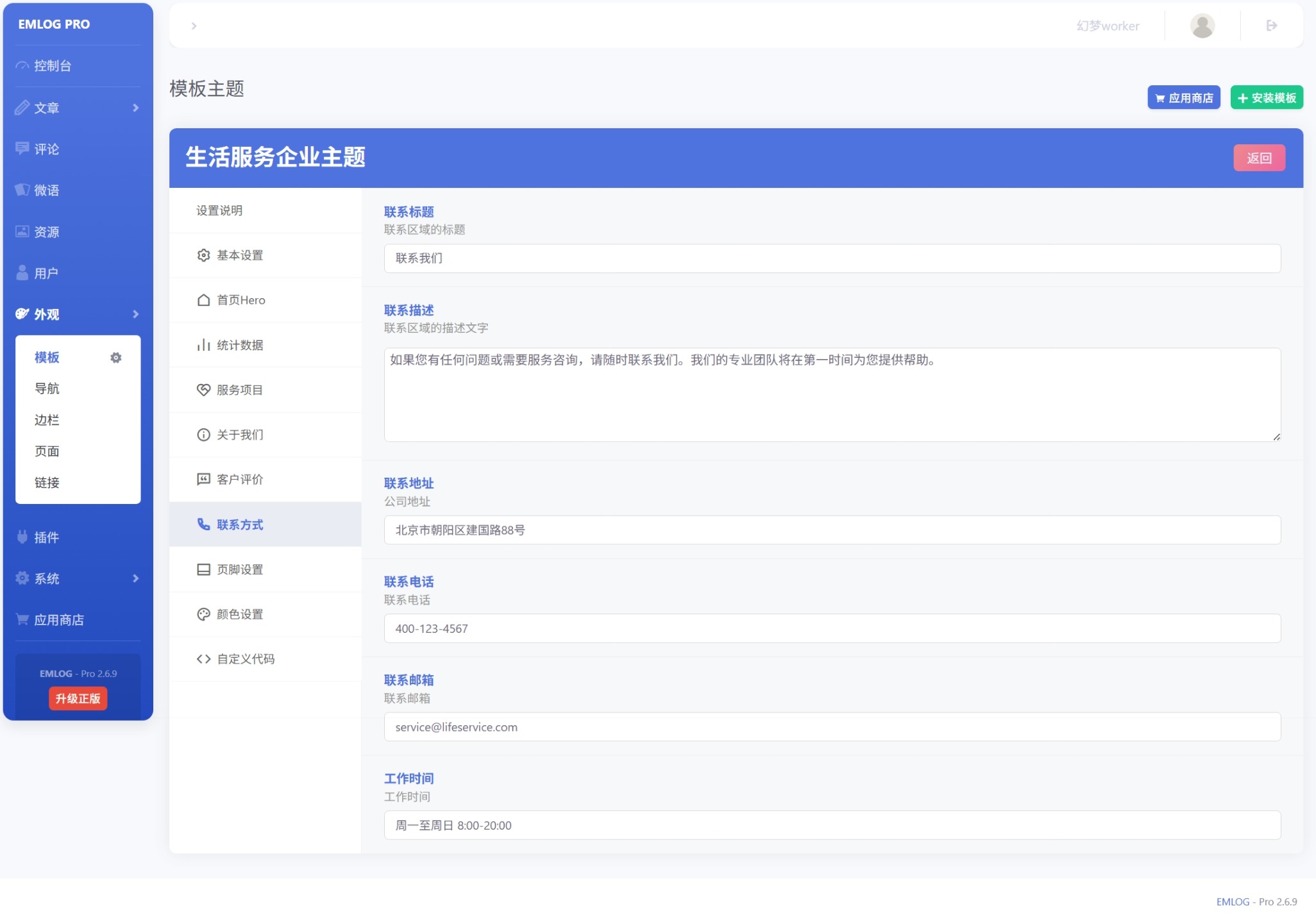Click the 插件 plug icon in sidebar
This screenshot has width=1316, height=922.
click(22, 537)
